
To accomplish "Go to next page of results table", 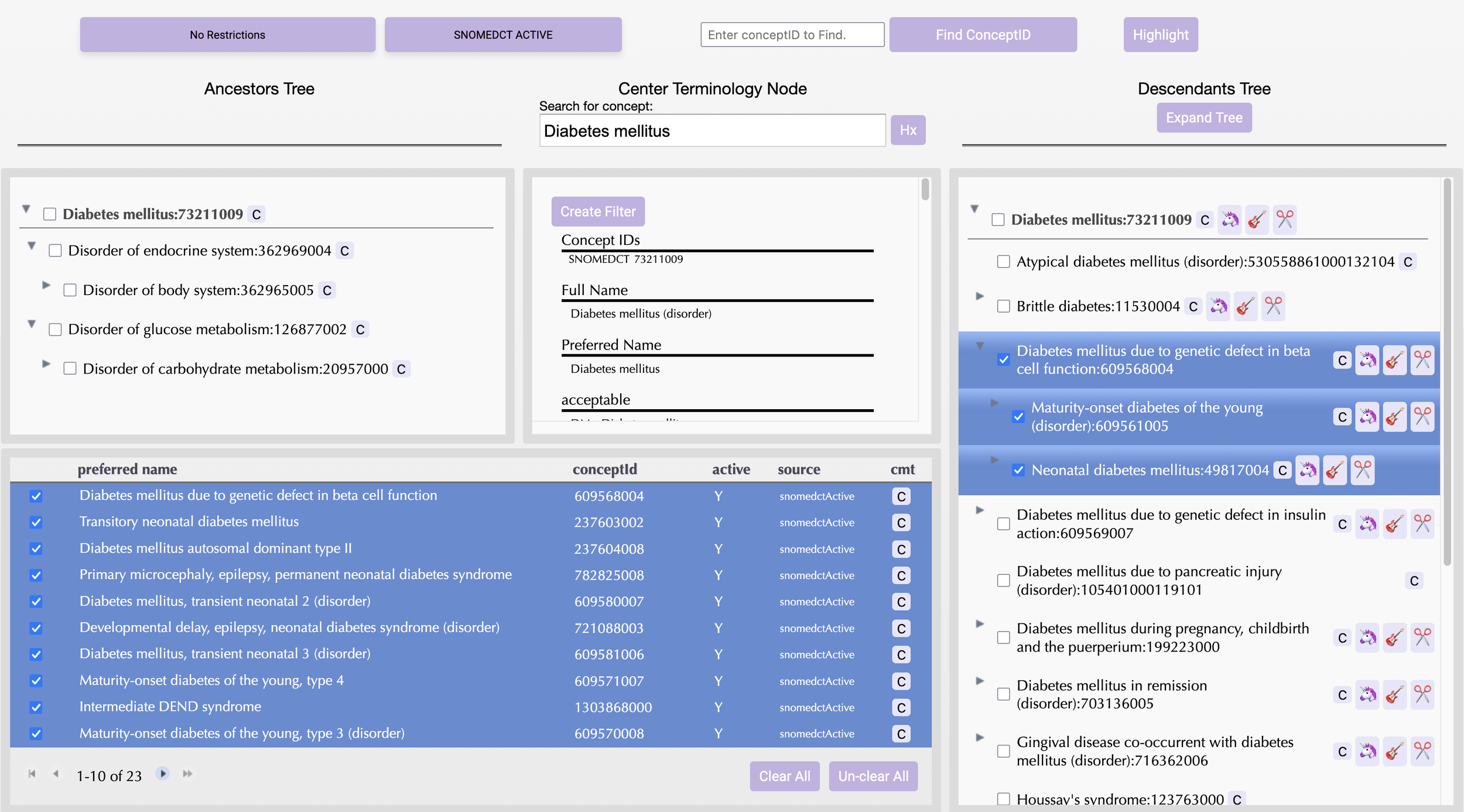I will 163,774.
